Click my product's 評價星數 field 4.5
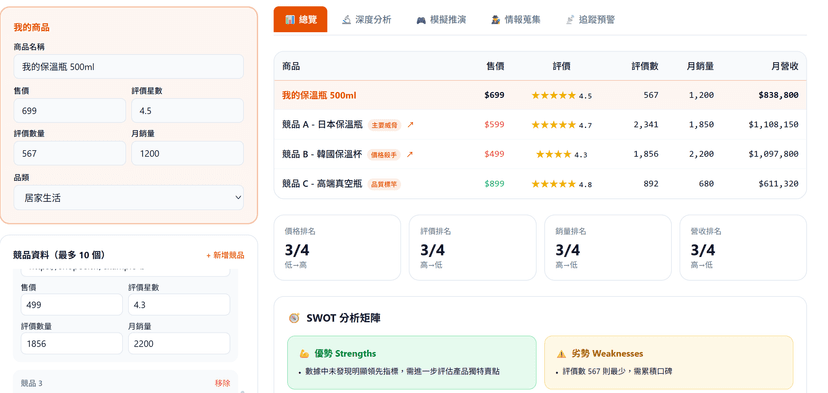This screenshot has width=828, height=393. click(187, 110)
